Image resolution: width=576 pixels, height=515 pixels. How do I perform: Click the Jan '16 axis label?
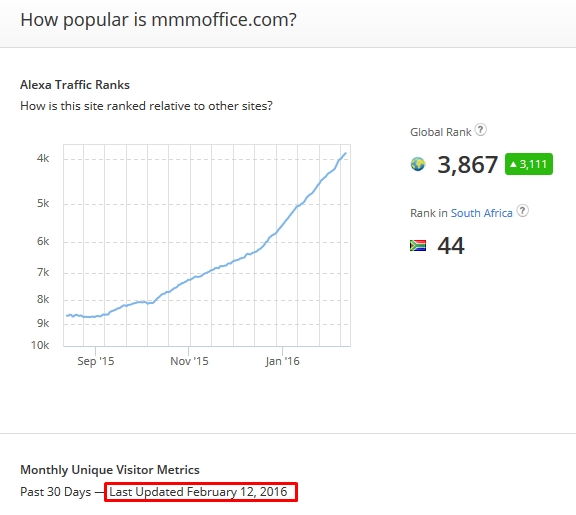coord(282,361)
